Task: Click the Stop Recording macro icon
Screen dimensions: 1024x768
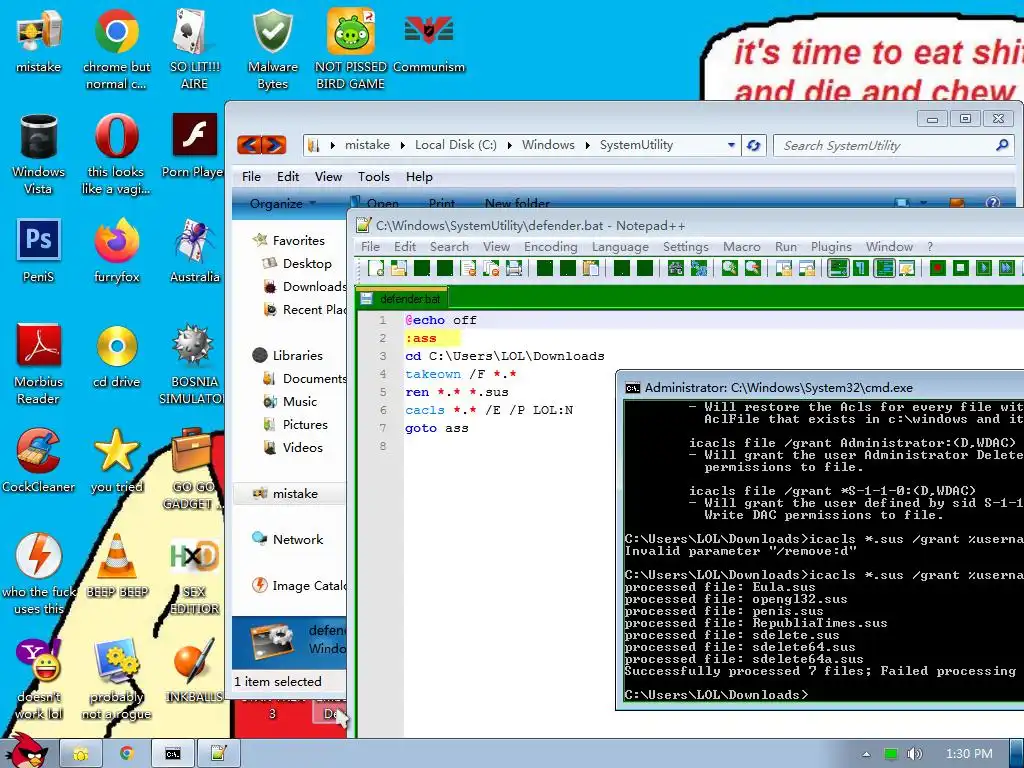Action: pyautogui.click(x=961, y=268)
